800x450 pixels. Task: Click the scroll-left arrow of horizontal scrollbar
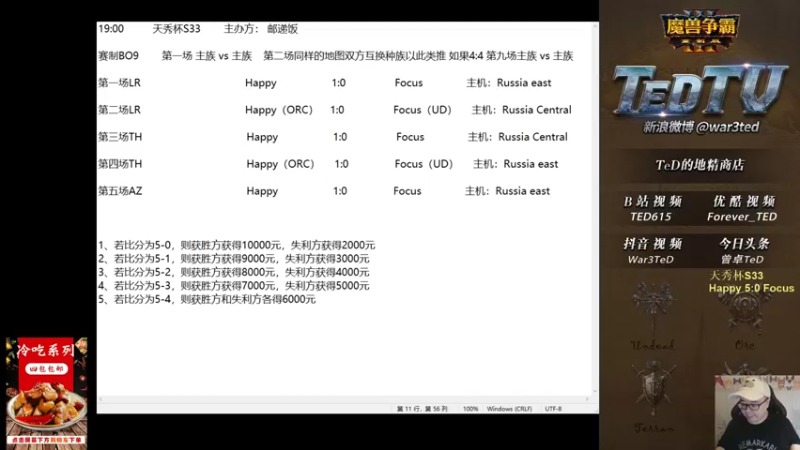(x=101, y=399)
